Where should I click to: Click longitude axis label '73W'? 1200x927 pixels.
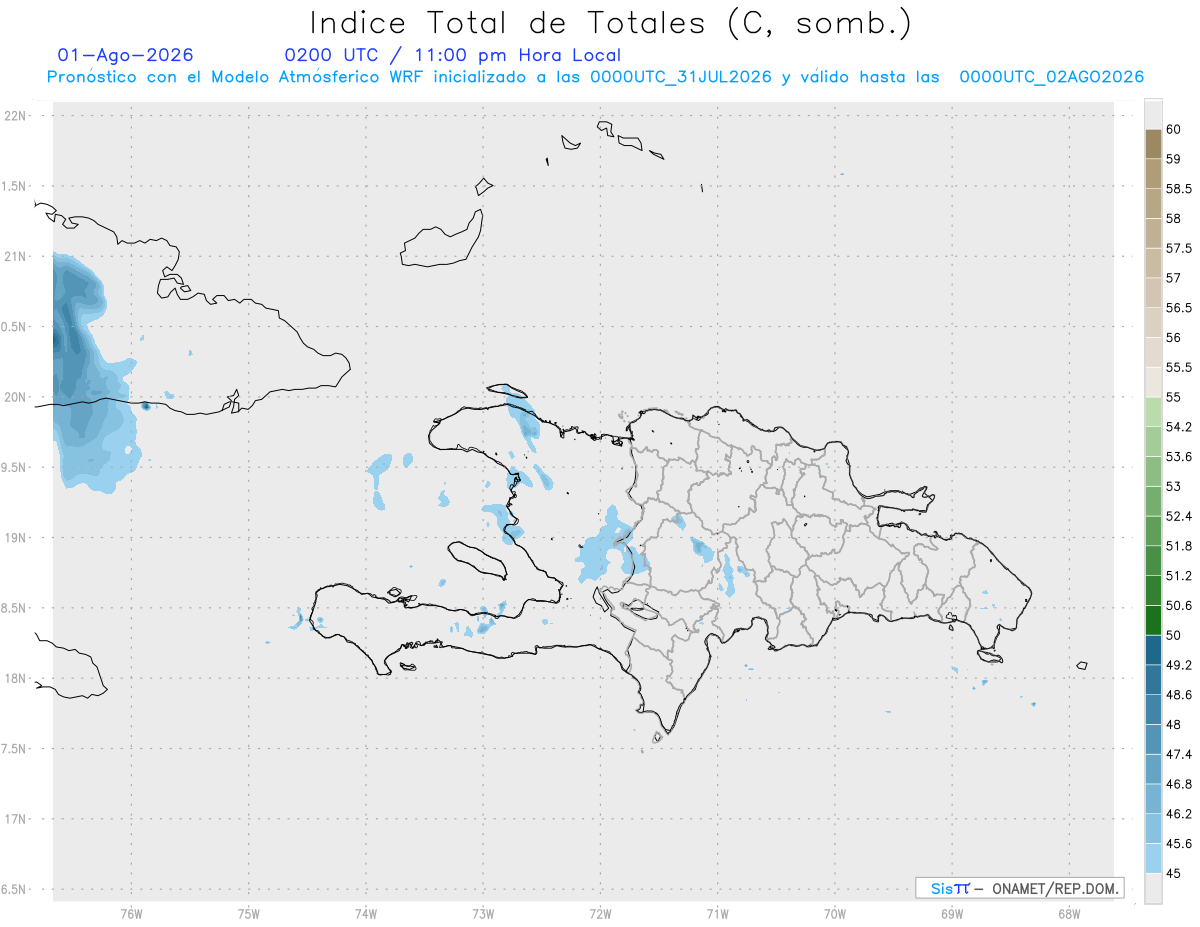pos(483,913)
